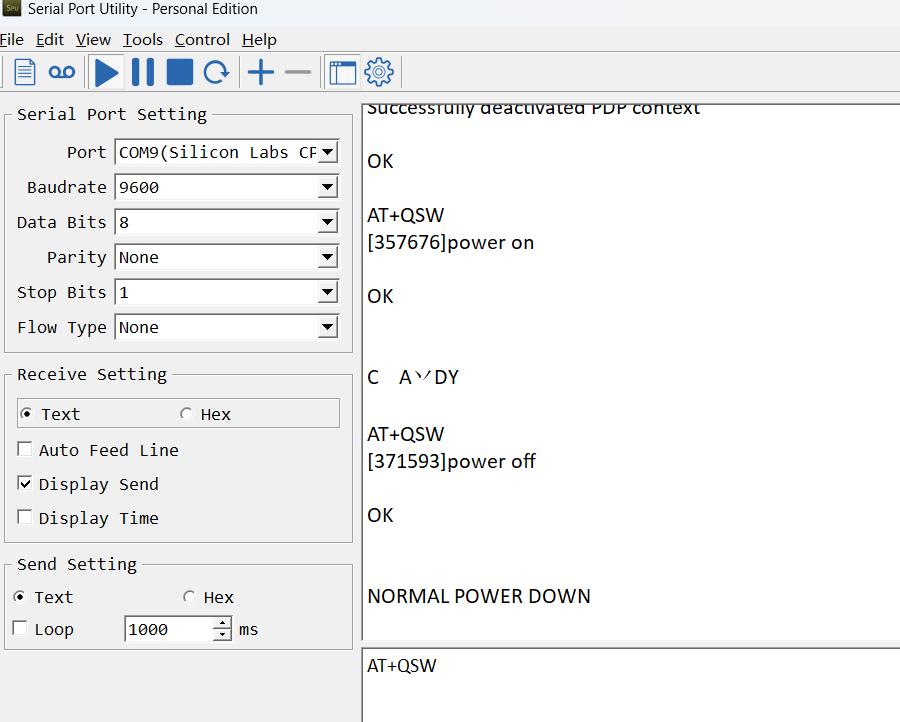The width and height of the screenshot is (900, 722).
Task: Open the Help menu
Action: (x=259, y=40)
